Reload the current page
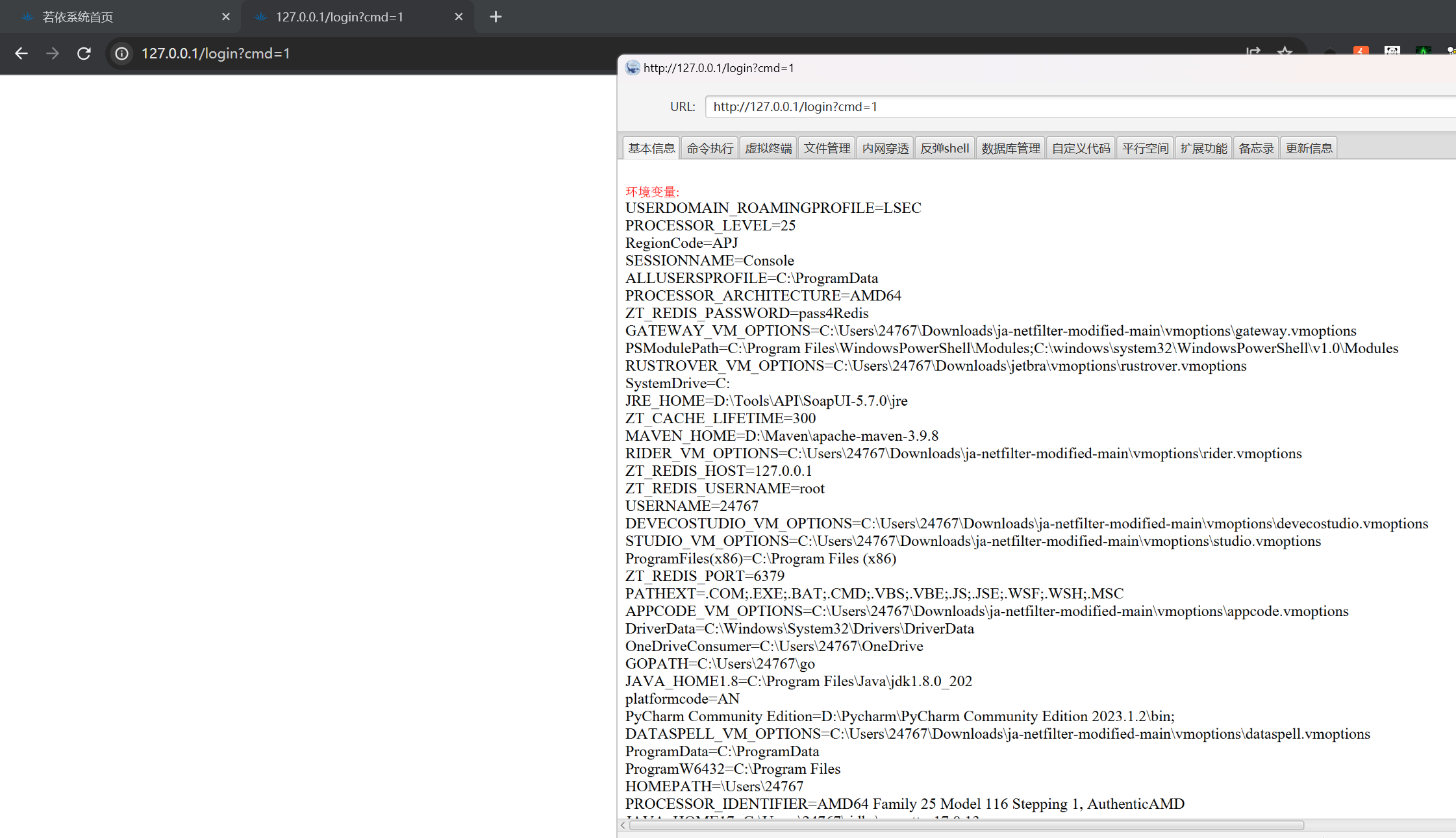 (84, 53)
